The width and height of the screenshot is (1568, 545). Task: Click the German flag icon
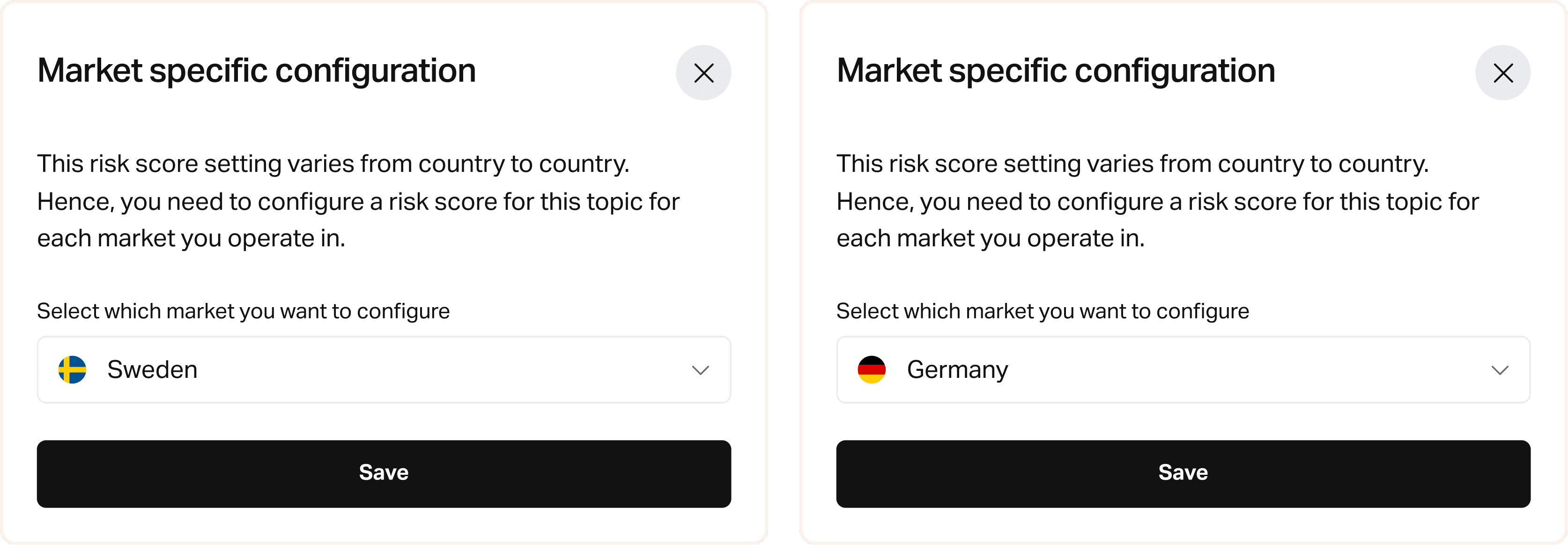872,370
